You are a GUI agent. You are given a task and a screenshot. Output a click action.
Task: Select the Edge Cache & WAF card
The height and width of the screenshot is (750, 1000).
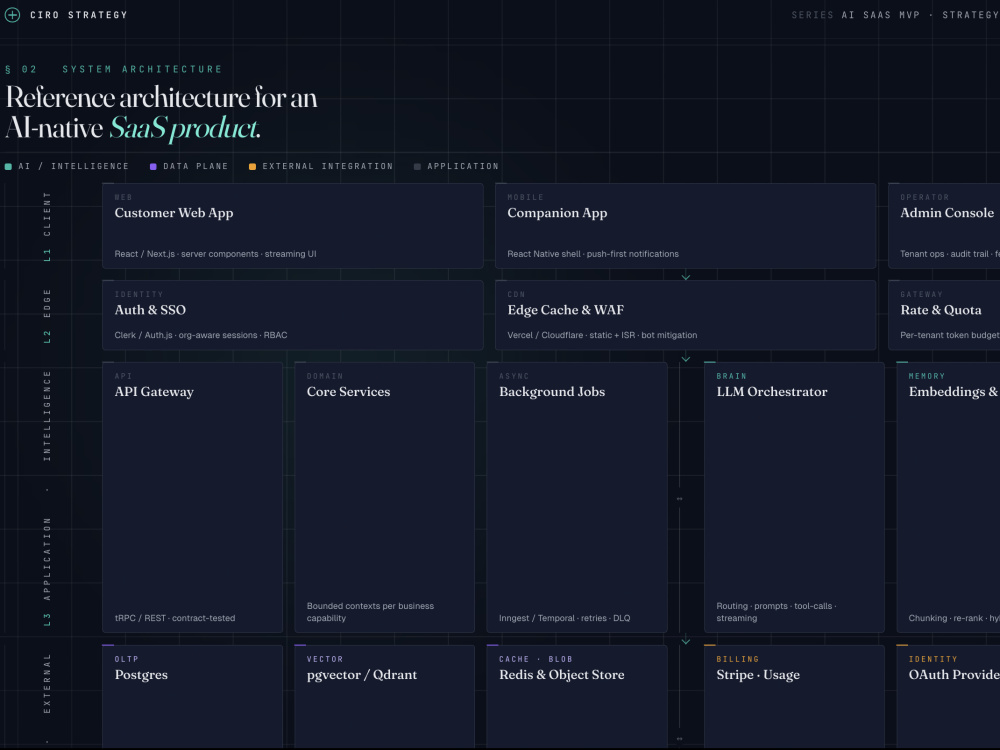click(x=686, y=315)
